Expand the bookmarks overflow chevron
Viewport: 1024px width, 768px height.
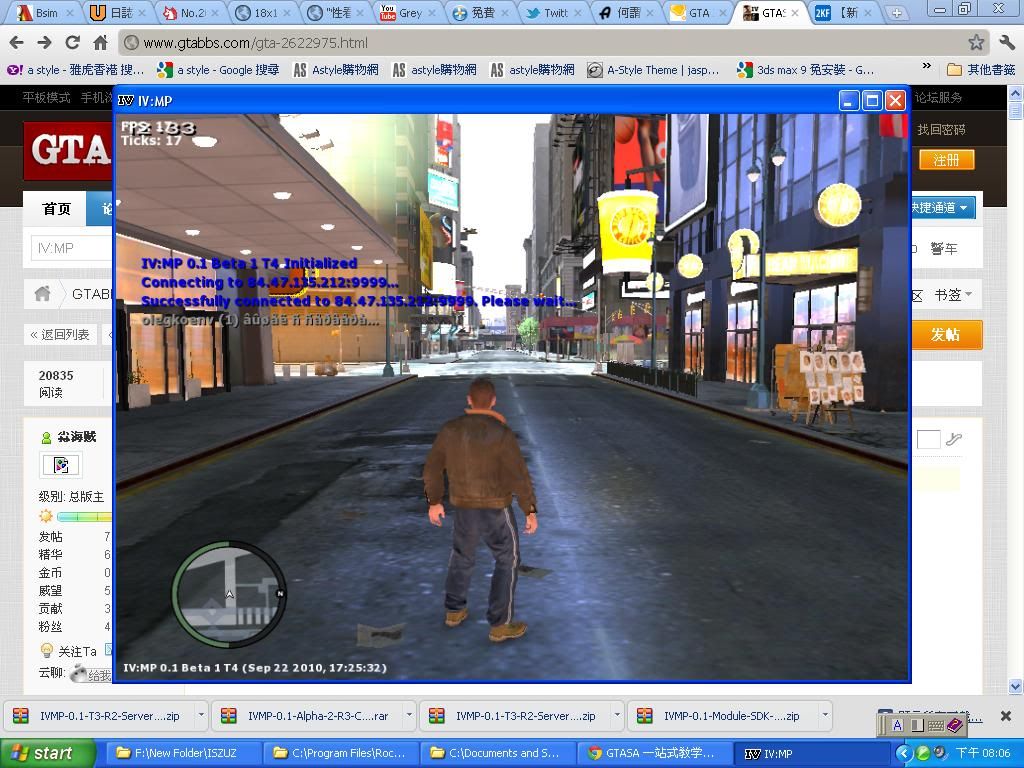pos(927,69)
